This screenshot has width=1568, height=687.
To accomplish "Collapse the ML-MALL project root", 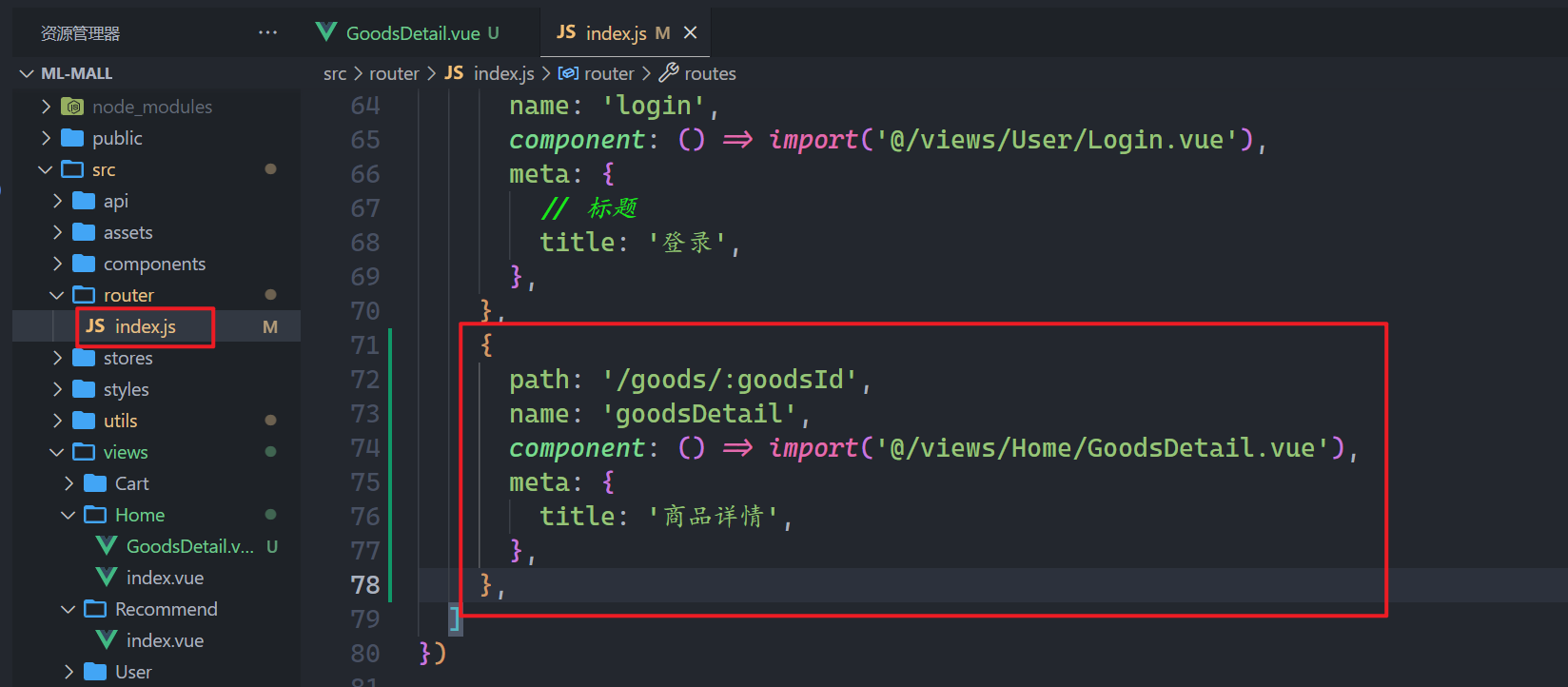I will pos(27,73).
